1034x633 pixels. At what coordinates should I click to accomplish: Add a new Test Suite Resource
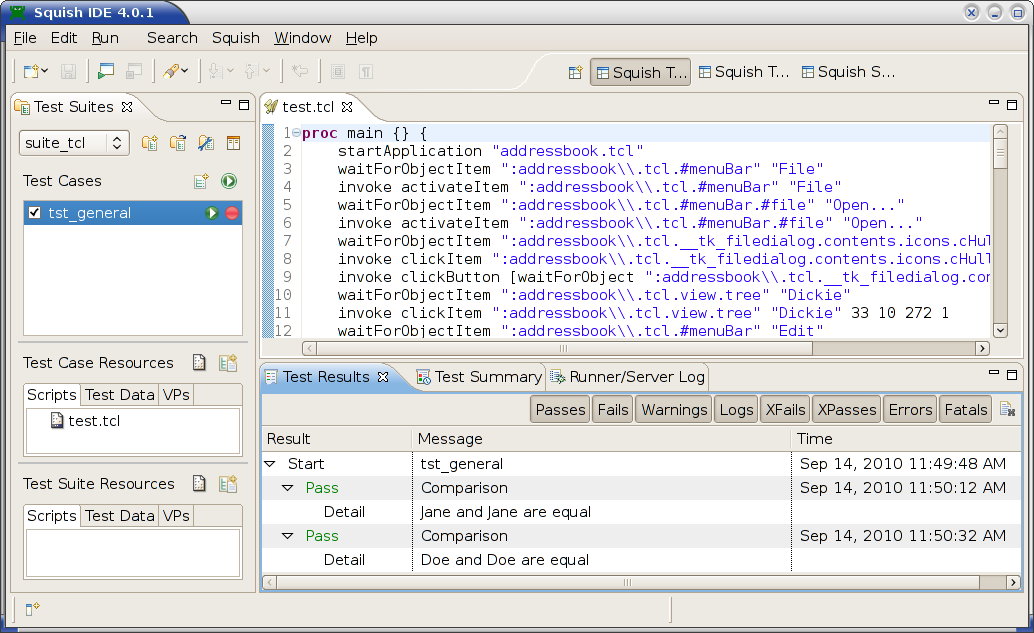click(228, 484)
